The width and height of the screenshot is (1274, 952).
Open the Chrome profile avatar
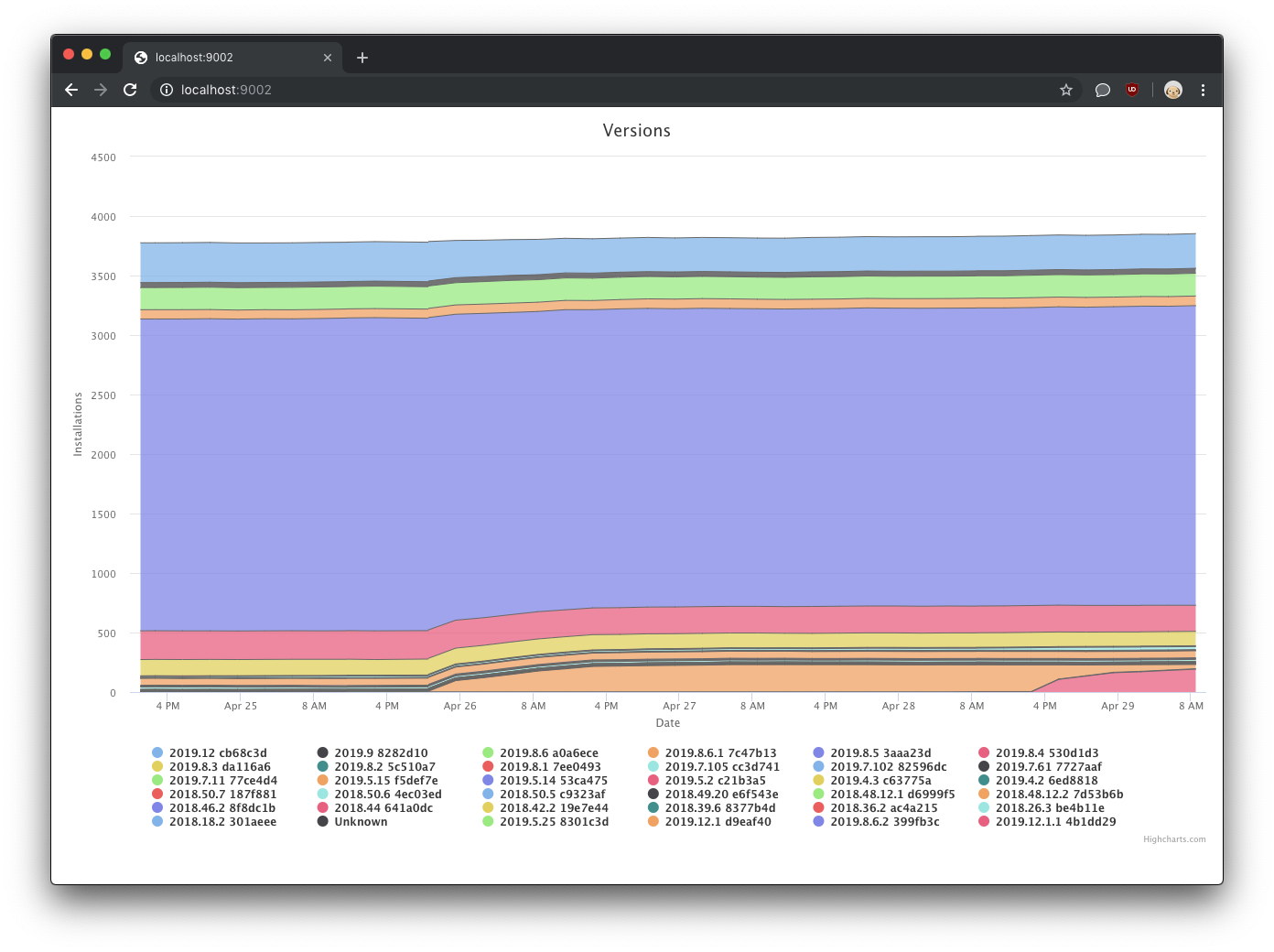click(1173, 90)
